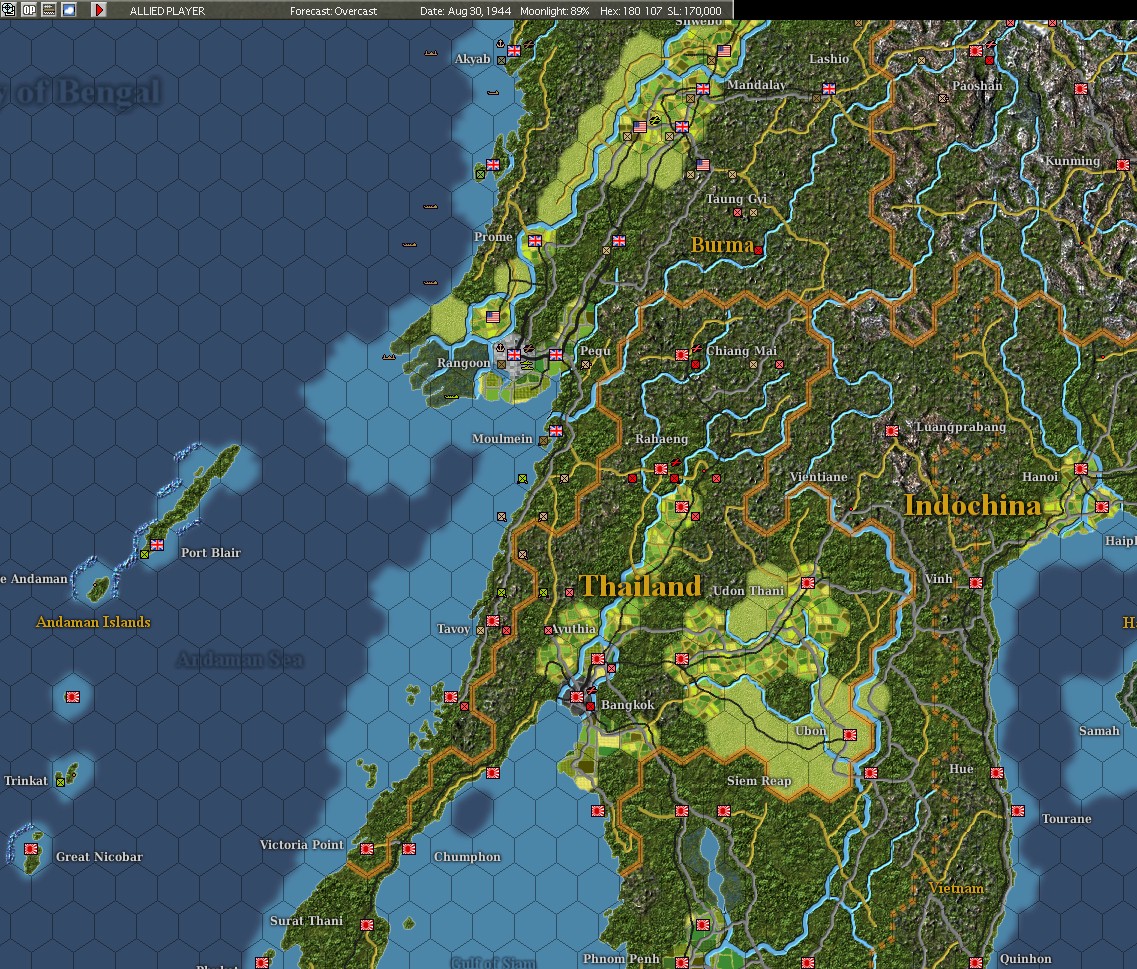Select the Japanese flag base at Hue
Screen dimensions: 1137x969
997,773
